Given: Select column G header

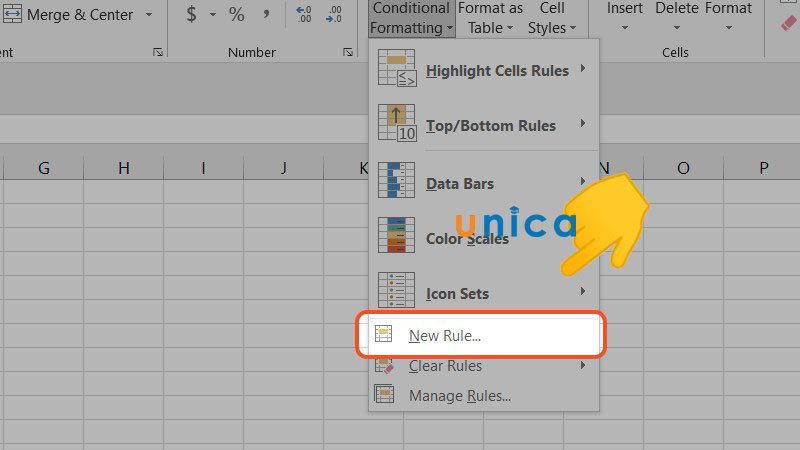Looking at the screenshot, I should (44, 168).
